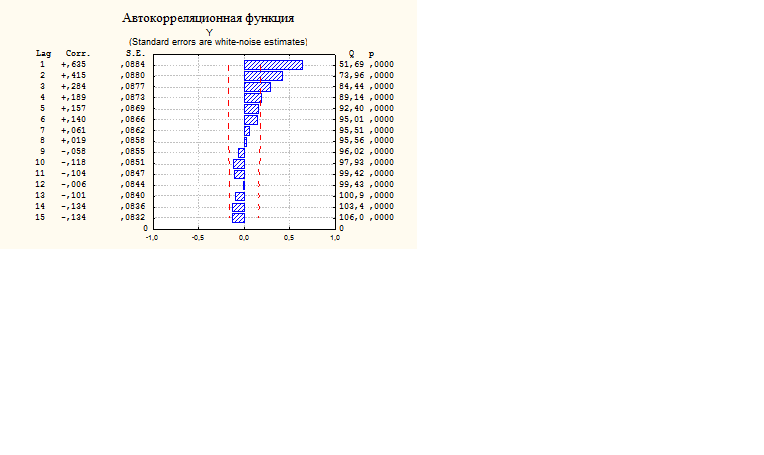
Task: Pick the correlation value "+,284"
Action: point(74,86)
